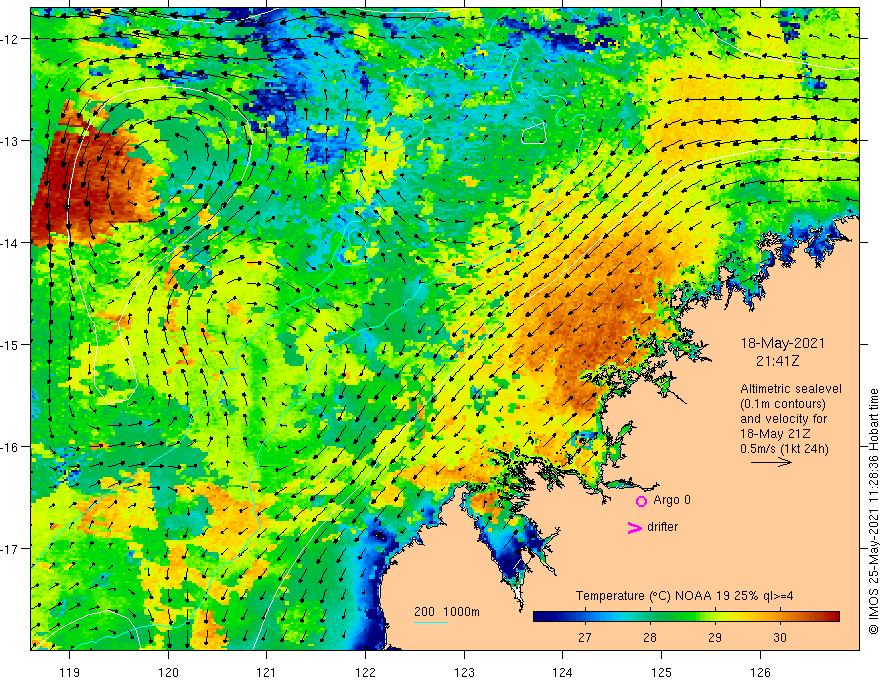Click the longitude axis label 124
This screenshot has height=680, width=880.
click(563, 672)
